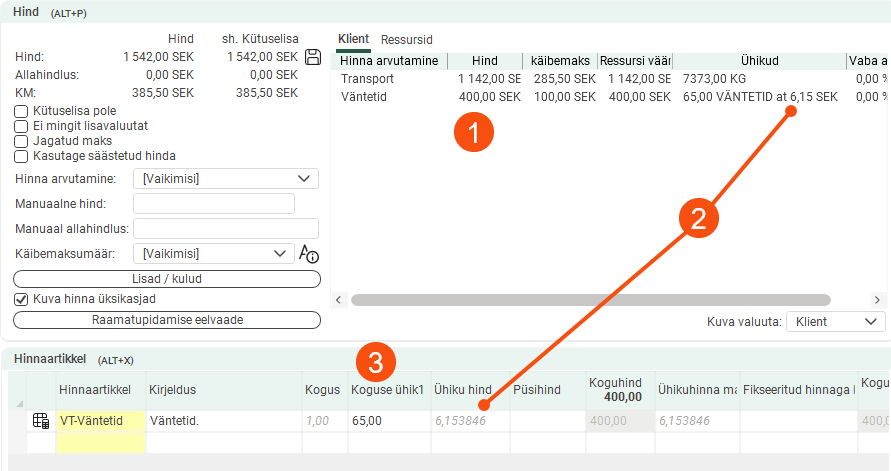Click the Raamatupidamise eelvaade button

[166, 320]
